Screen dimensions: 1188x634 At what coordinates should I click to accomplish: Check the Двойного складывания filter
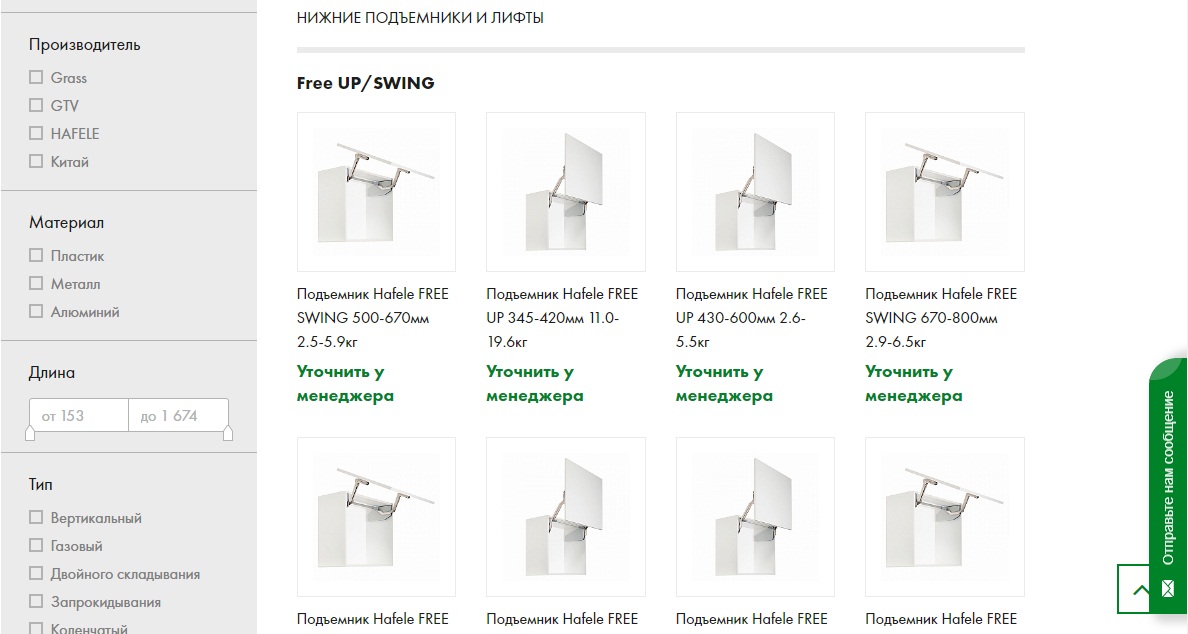pyautogui.click(x=36, y=573)
